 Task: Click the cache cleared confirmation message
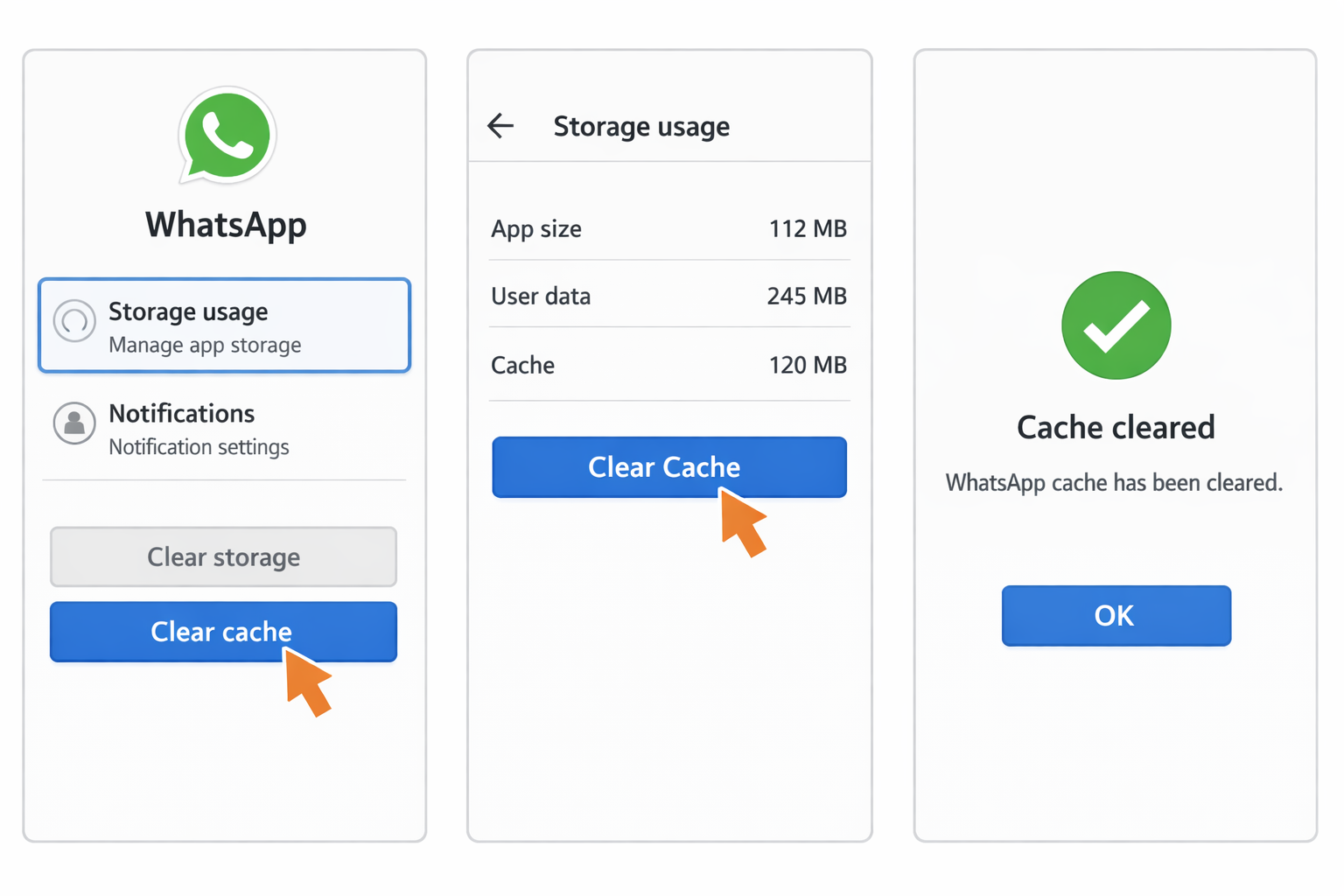tap(1114, 482)
